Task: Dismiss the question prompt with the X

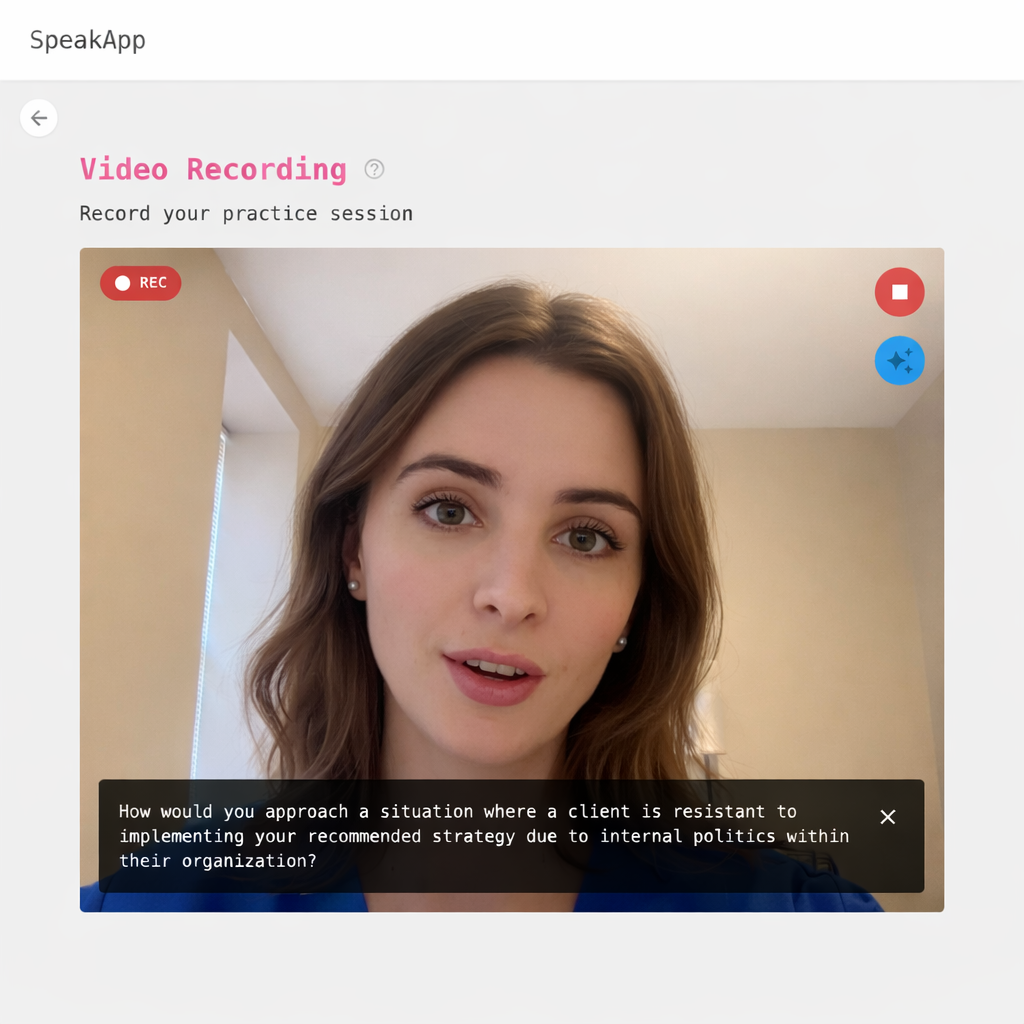Action: pos(887,817)
